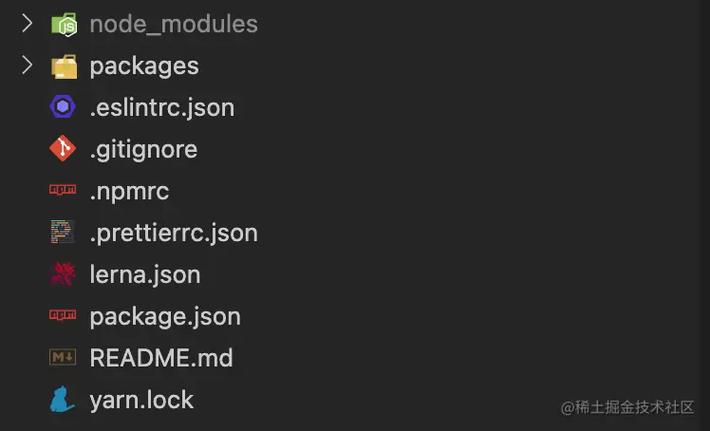Expand the packages folder chevron
The width and height of the screenshot is (710, 431).
coord(27,65)
